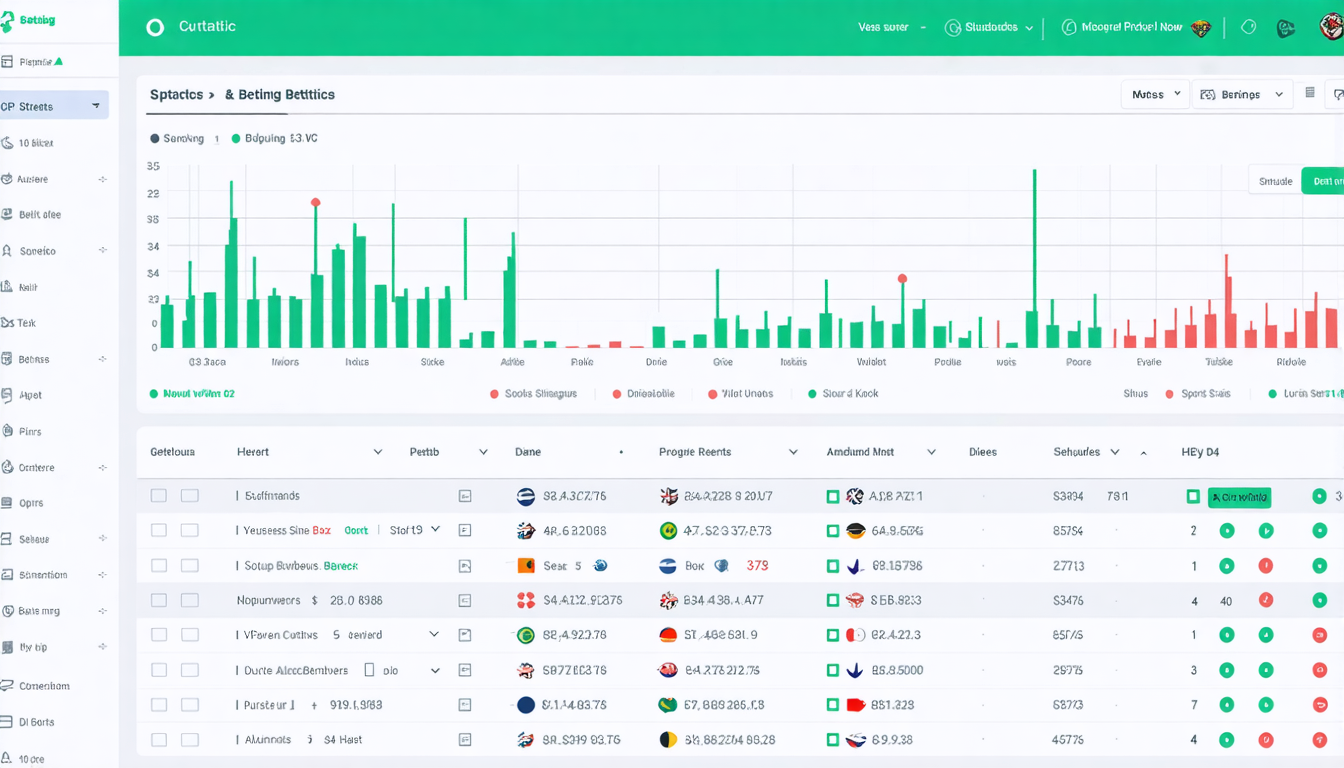Select Soneico in the sidebar
Image resolution: width=1344 pixels, height=768 pixels.
[38, 251]
